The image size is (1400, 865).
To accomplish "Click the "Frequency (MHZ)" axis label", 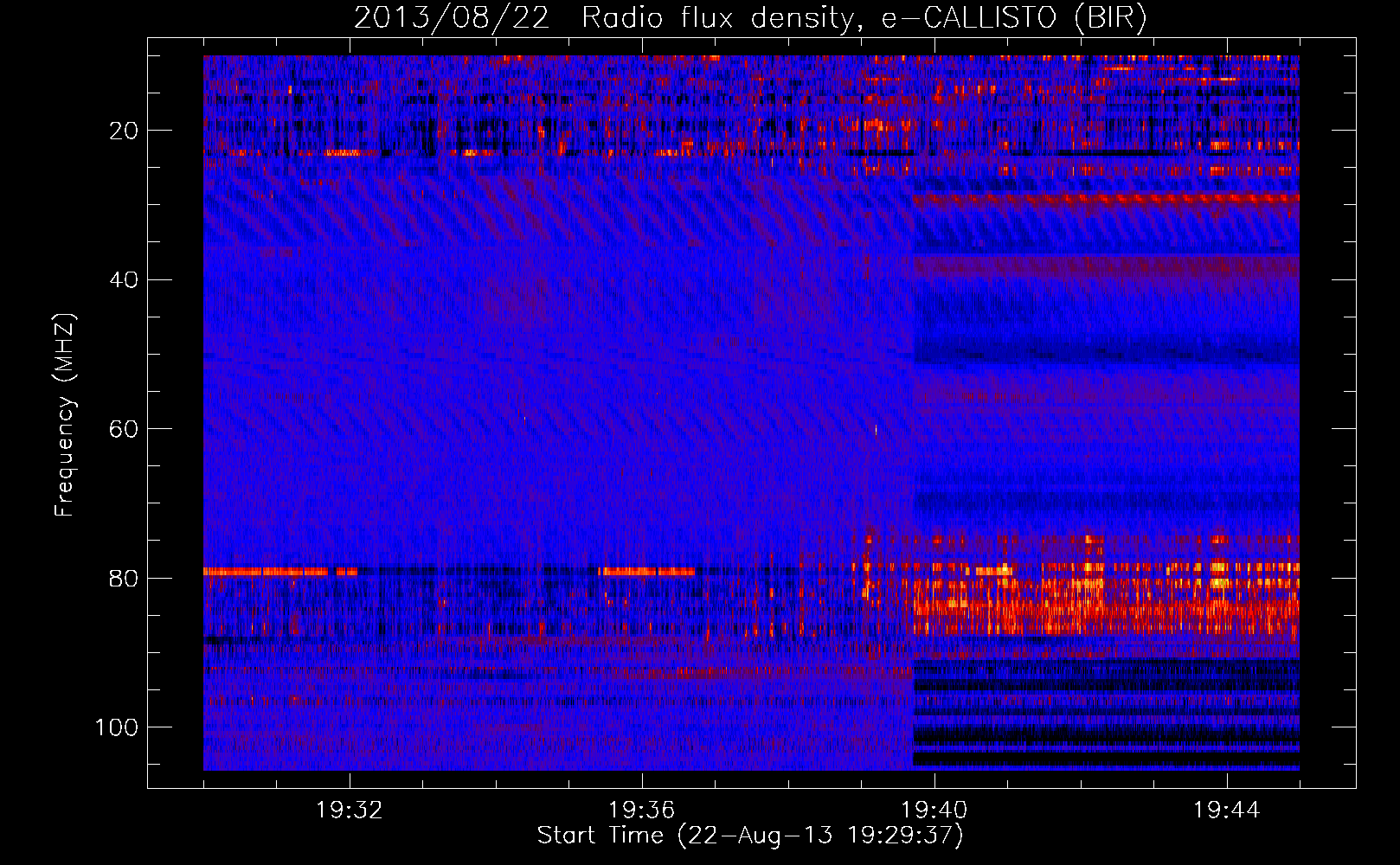I will 65,414.
